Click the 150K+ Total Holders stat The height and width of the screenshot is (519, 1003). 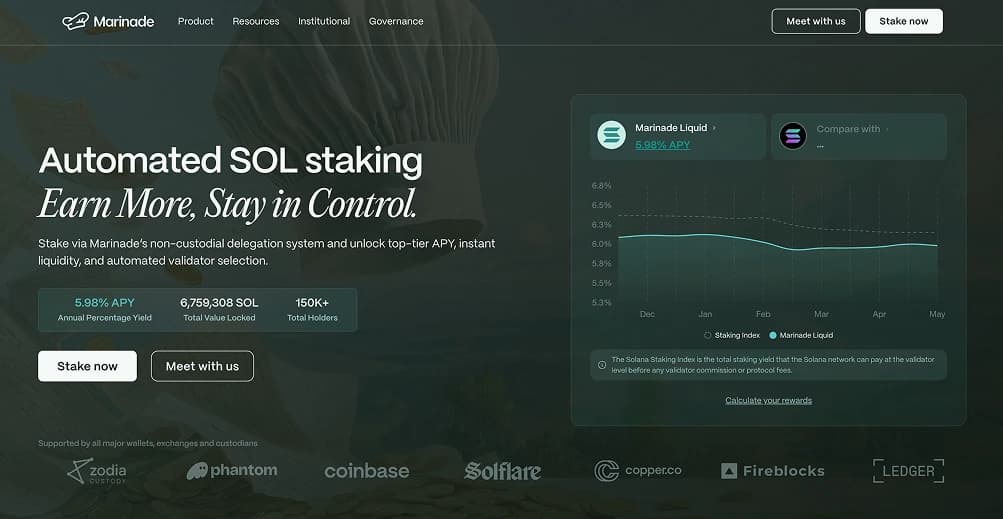pos(312,309)
